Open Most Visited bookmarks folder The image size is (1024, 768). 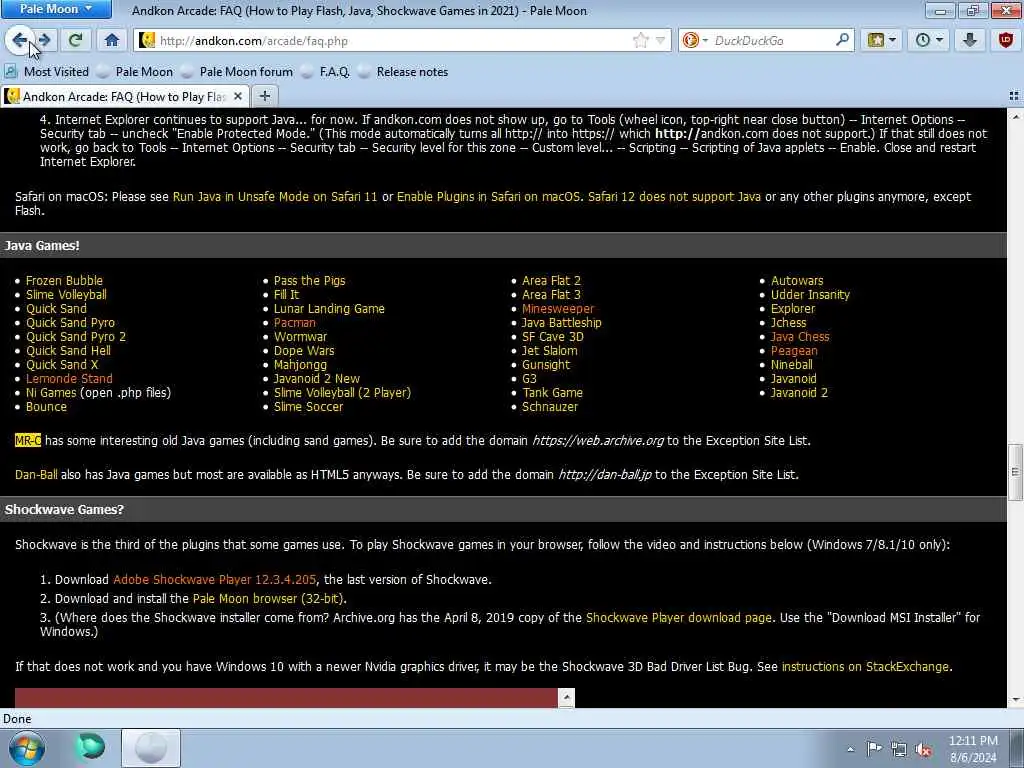(47, 72)
